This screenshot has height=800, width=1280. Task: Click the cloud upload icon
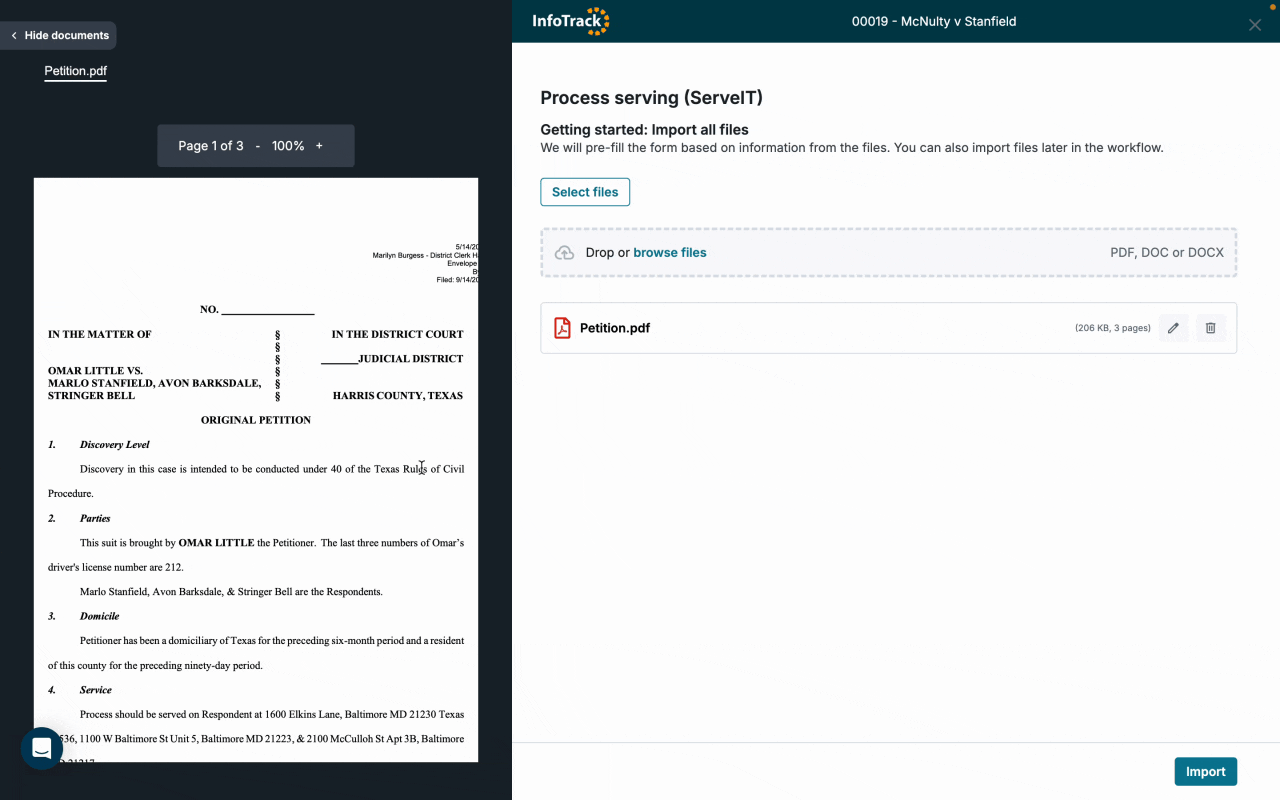(x=564, y=253)
